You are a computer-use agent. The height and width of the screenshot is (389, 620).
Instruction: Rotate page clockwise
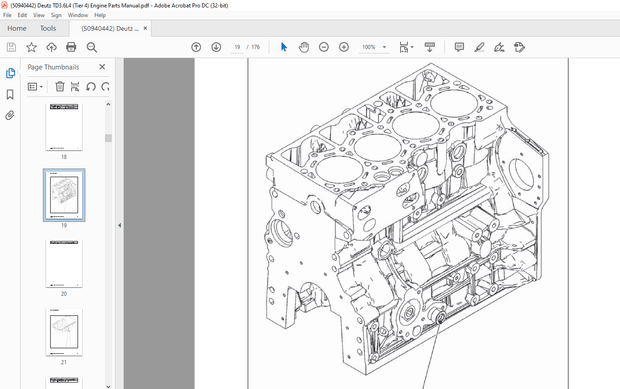105,87
